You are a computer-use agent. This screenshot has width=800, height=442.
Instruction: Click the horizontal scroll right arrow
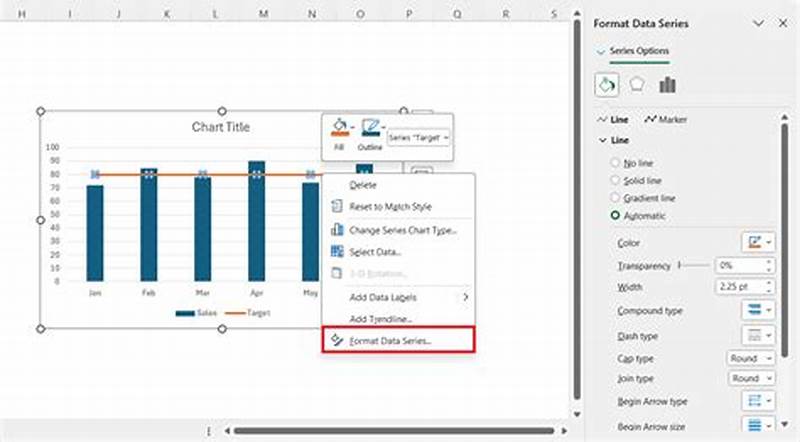click(564, 431)
